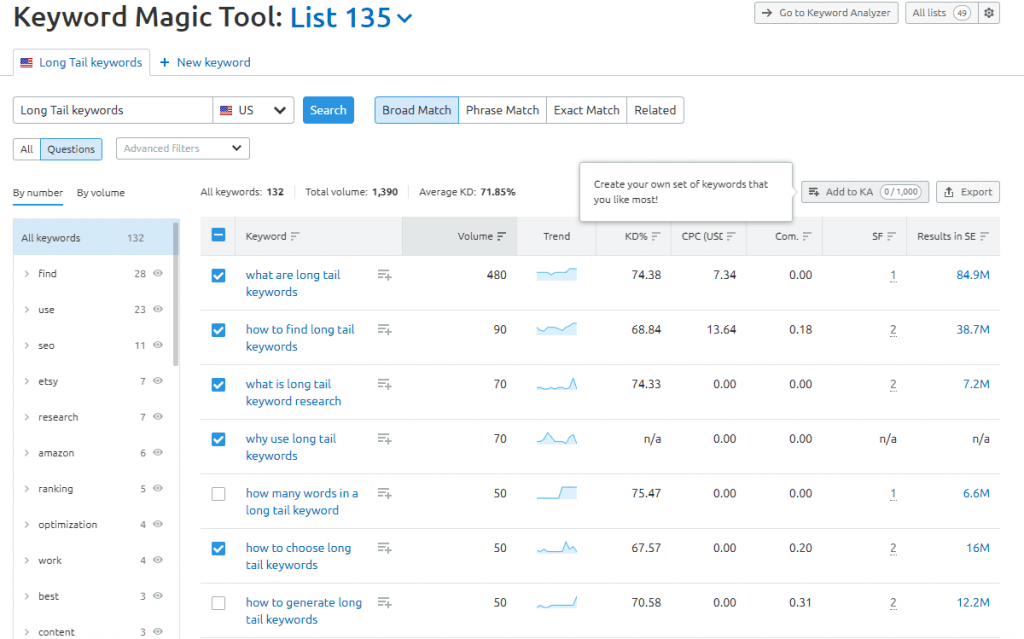Export the keyword list

click(x=966, y=191)
